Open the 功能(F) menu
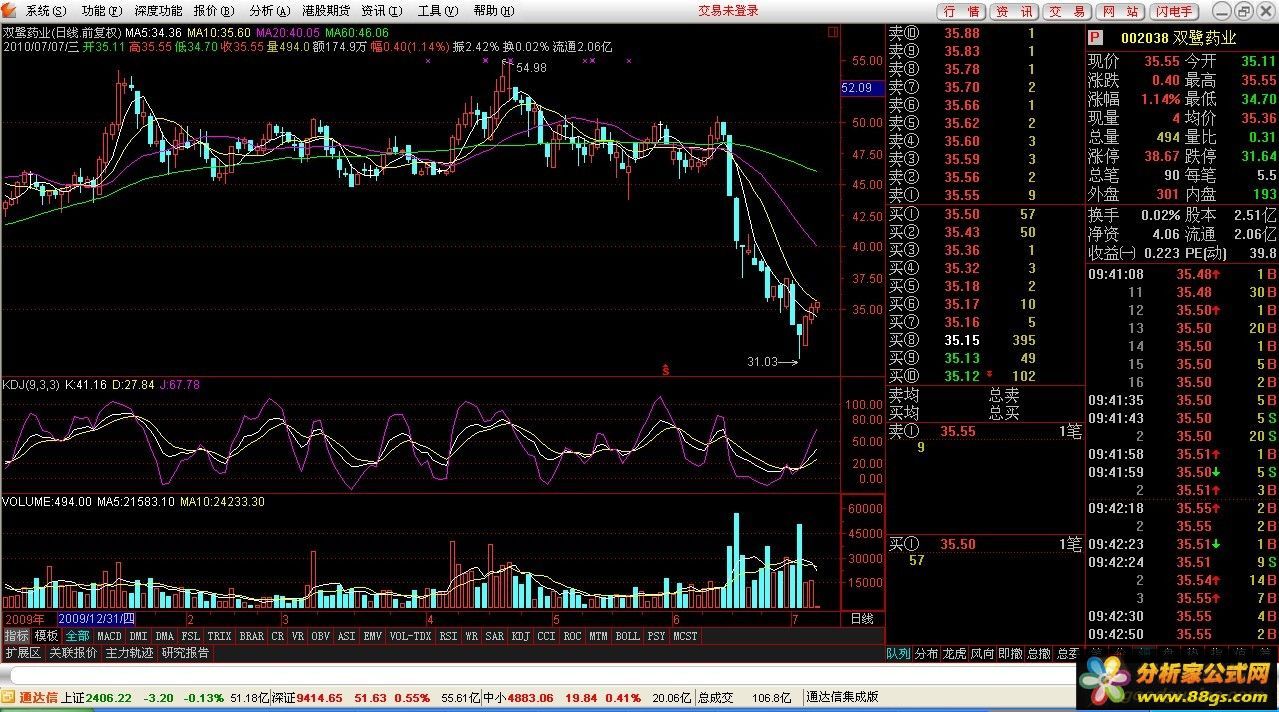Screen dimensions: 1279x712 click(102, 11)
